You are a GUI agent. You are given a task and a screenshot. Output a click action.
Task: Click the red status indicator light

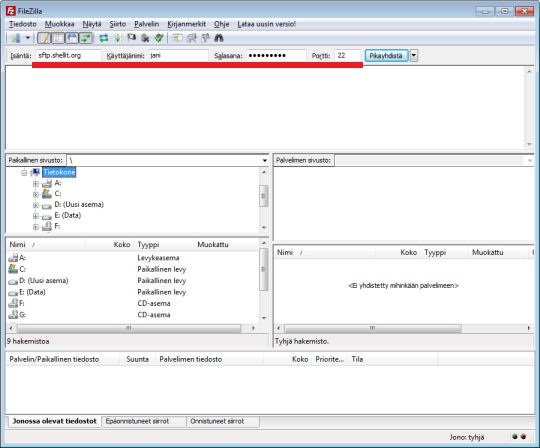pyautogui.click(x=523, y=437)
